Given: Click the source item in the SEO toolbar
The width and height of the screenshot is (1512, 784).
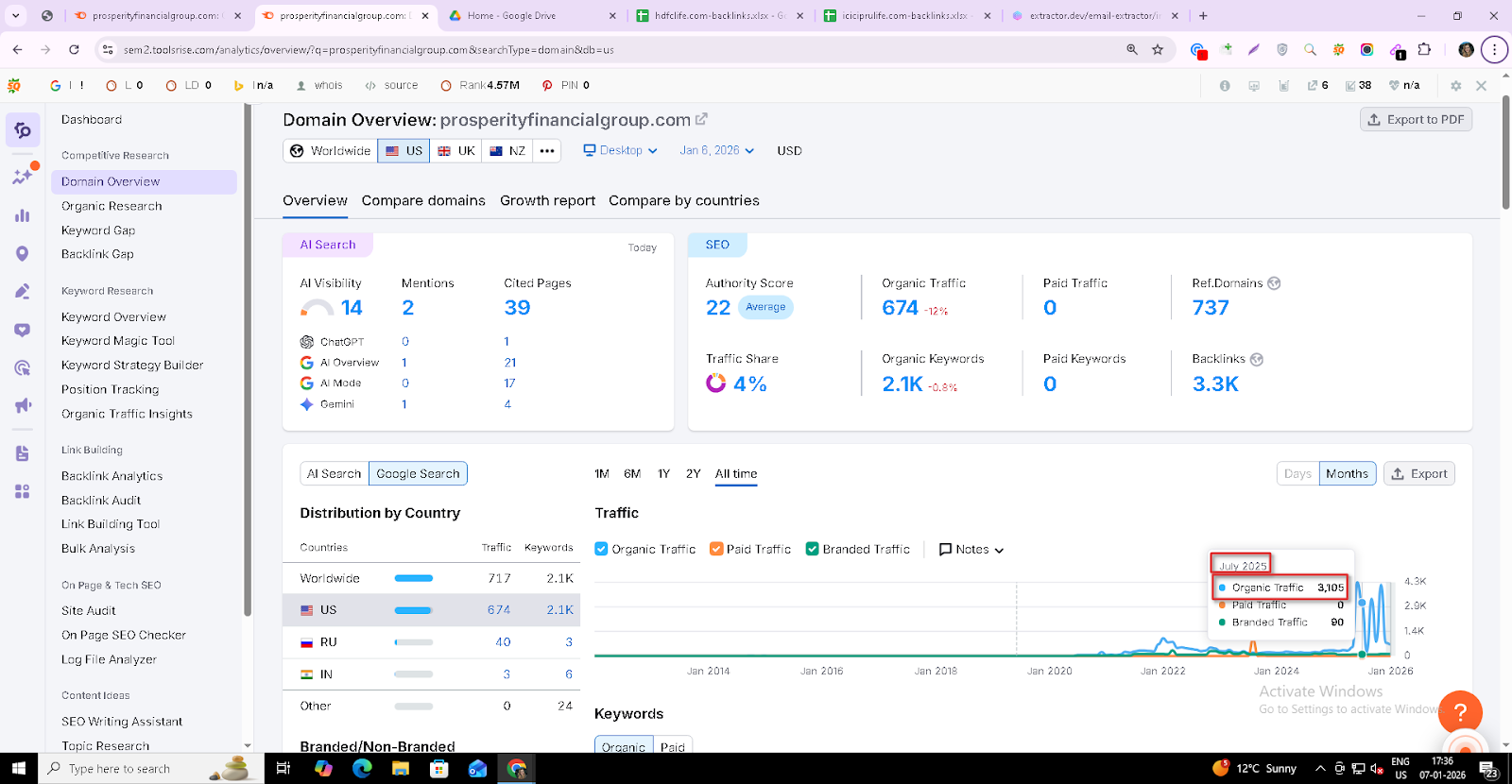Looking at the screenshot, I should pos(391,85).
